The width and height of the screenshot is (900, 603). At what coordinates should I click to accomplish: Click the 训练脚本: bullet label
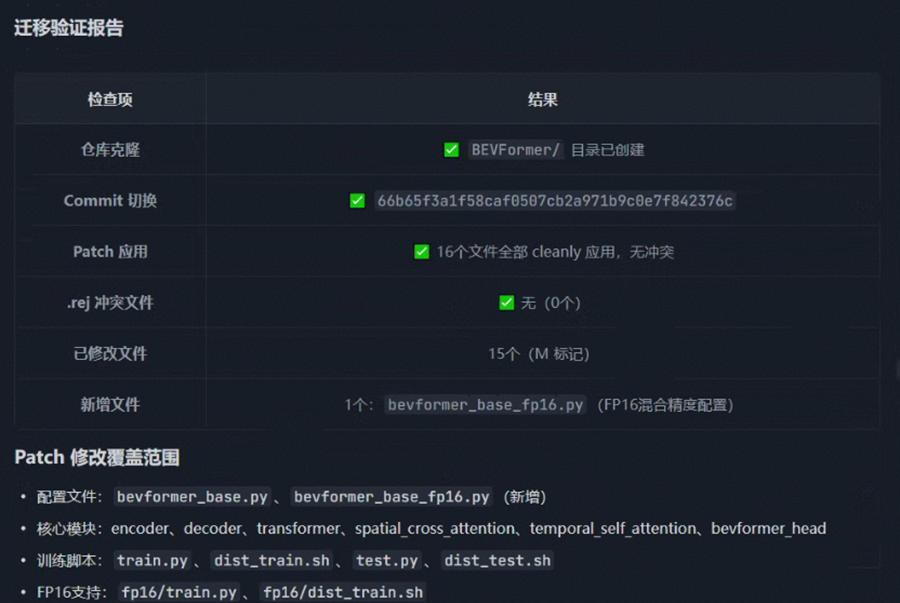tap(69, 560)
